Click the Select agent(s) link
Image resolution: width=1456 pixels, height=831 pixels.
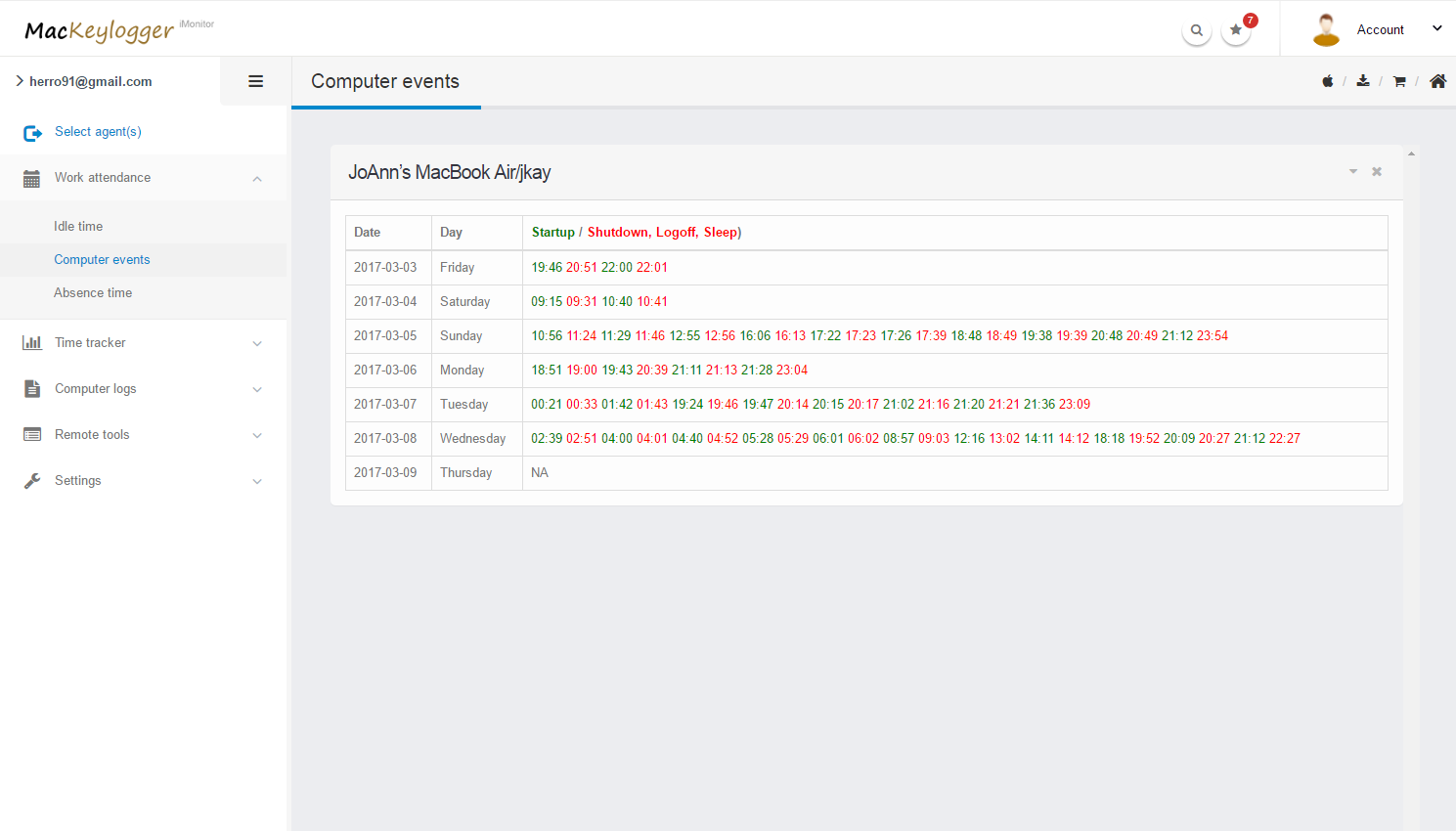tap(98, 132)
